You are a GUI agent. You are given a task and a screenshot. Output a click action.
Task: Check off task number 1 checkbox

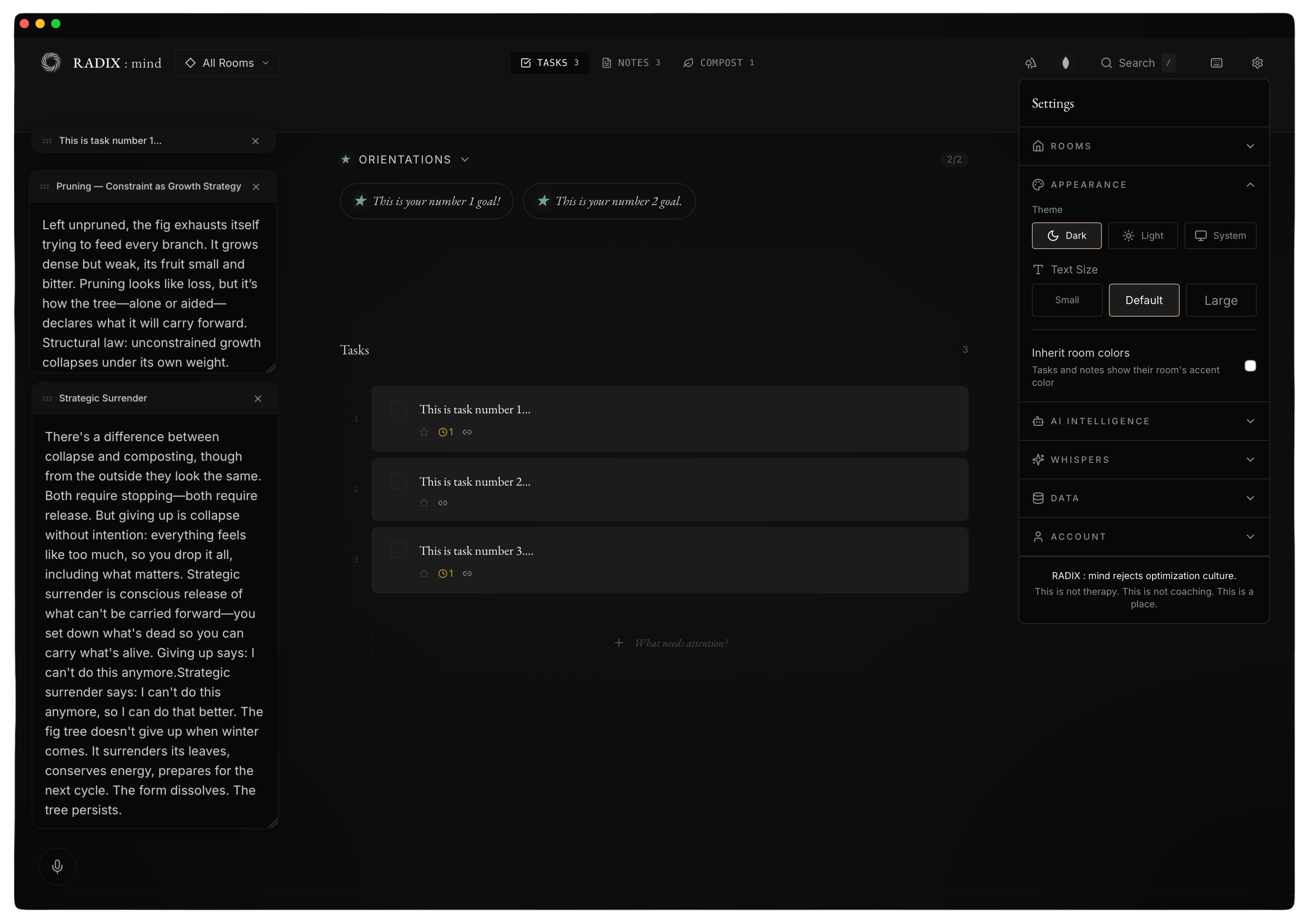coord(398,409)
